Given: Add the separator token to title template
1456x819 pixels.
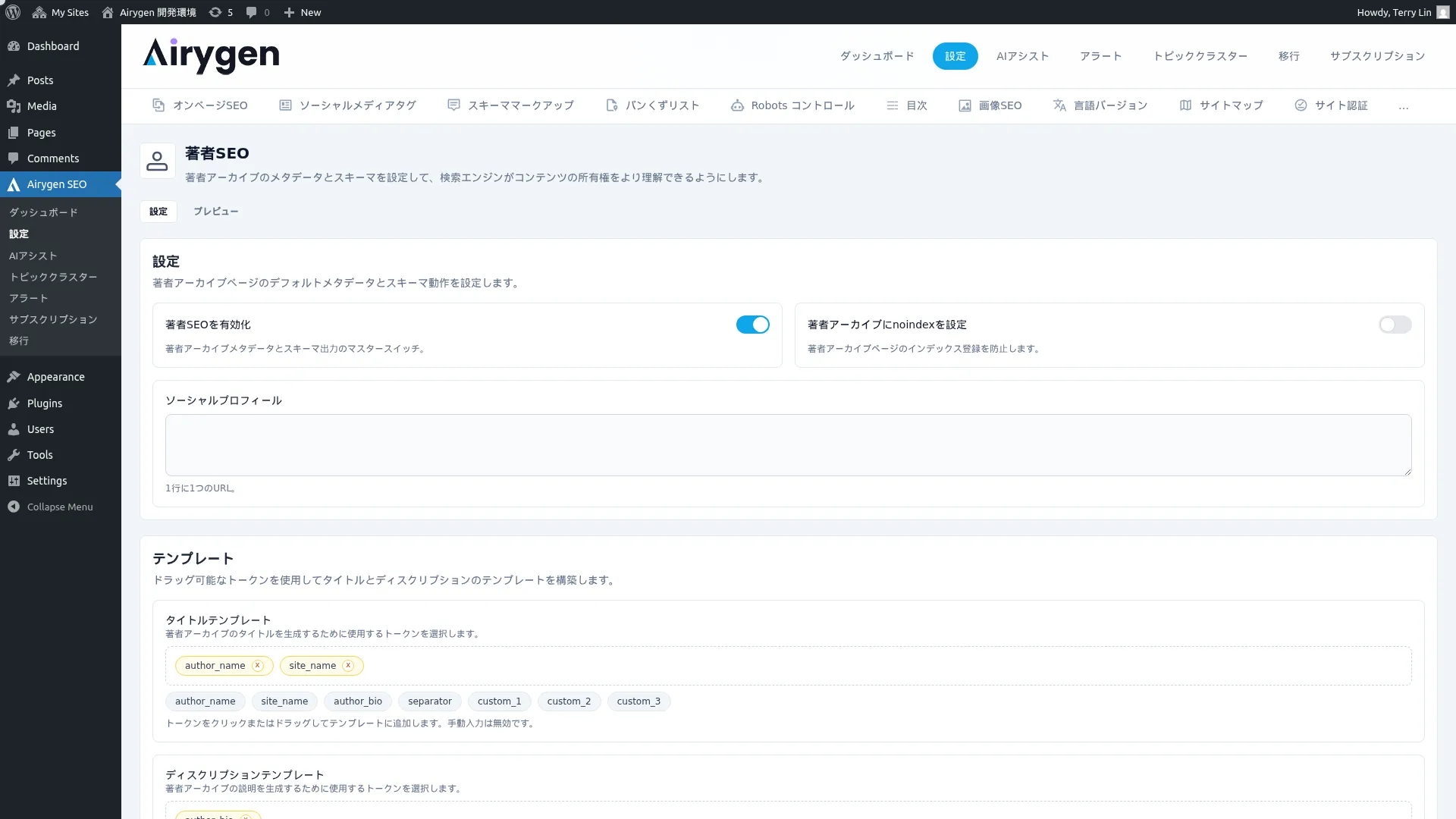Looking at the screenshot, I should pos(430,701).
